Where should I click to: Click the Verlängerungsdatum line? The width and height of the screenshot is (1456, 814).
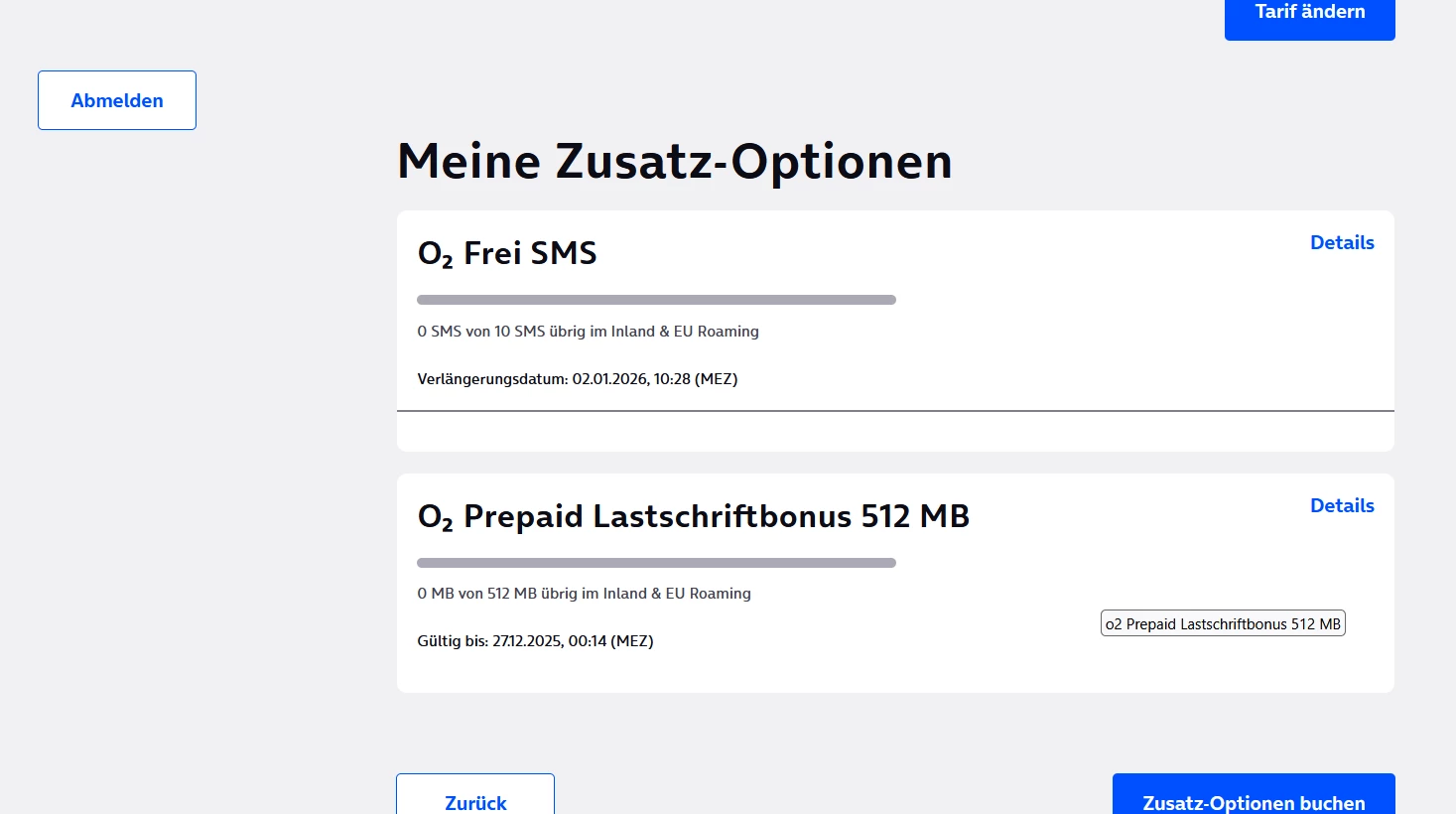coord(577,379)
